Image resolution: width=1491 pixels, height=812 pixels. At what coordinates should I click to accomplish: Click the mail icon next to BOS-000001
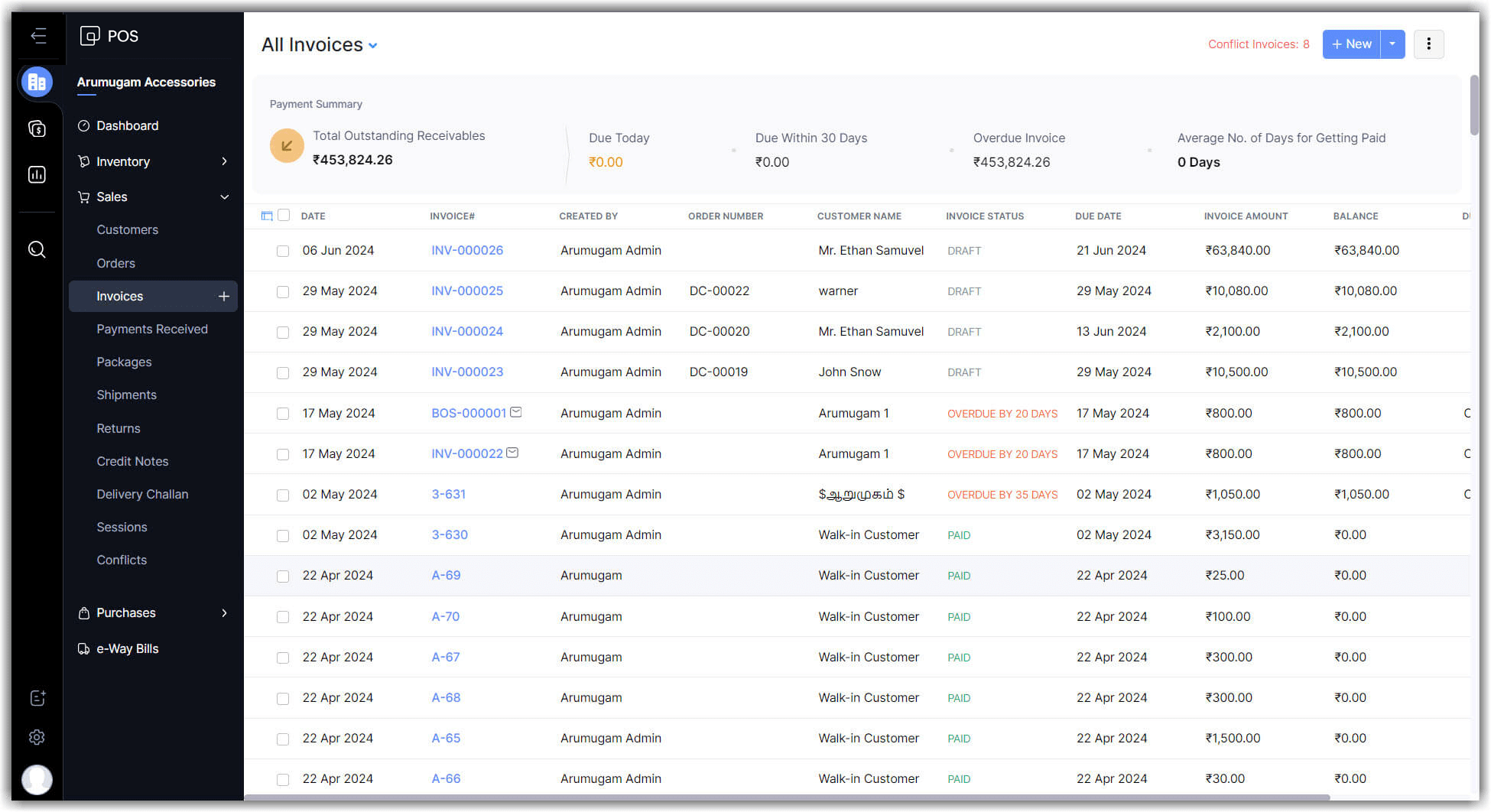coord(516,412)
